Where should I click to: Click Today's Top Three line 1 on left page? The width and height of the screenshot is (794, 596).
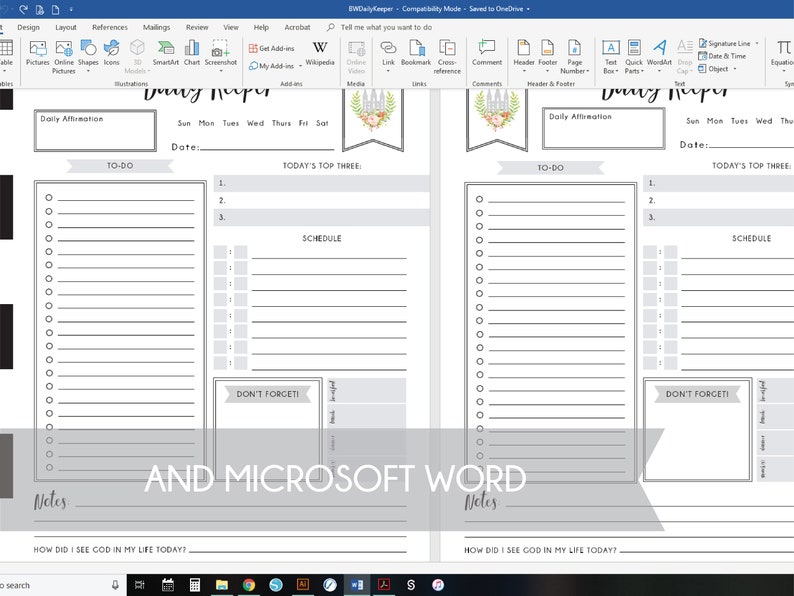coord(322,183)
